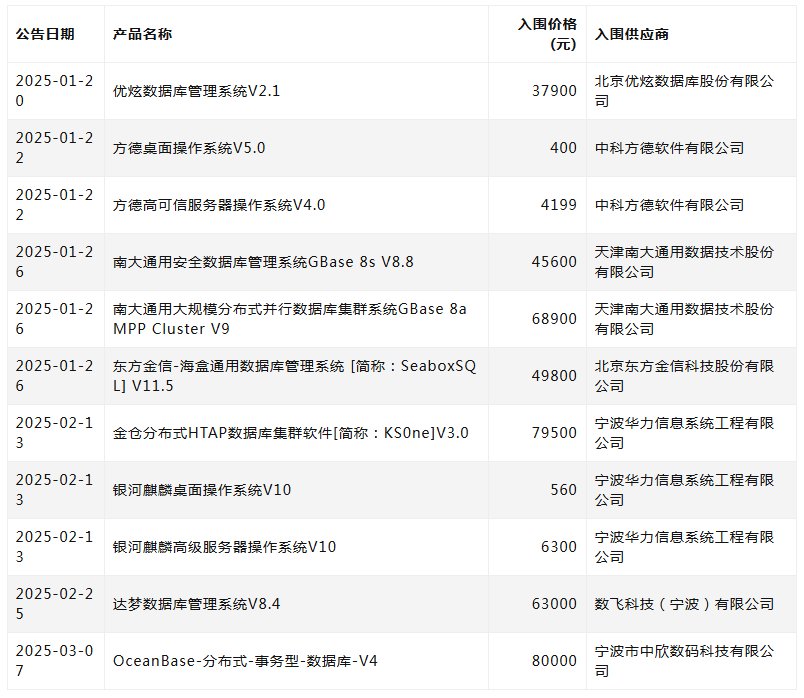Click date 2025-01-22 in 方德高可信 row
Viewport: 804px width, 698px height.
tap(54, 205)
